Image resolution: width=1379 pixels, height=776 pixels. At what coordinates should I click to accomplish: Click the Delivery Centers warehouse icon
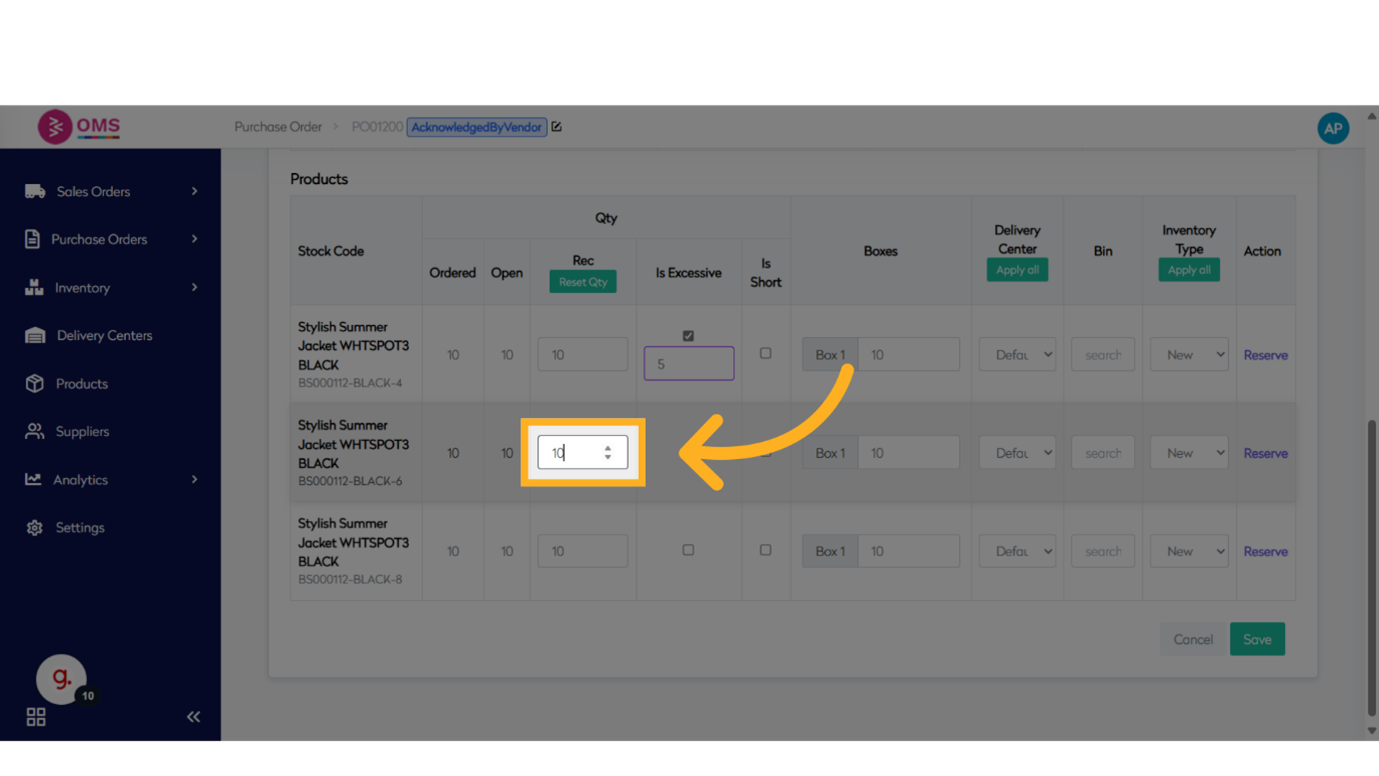(x=35, y=336)
